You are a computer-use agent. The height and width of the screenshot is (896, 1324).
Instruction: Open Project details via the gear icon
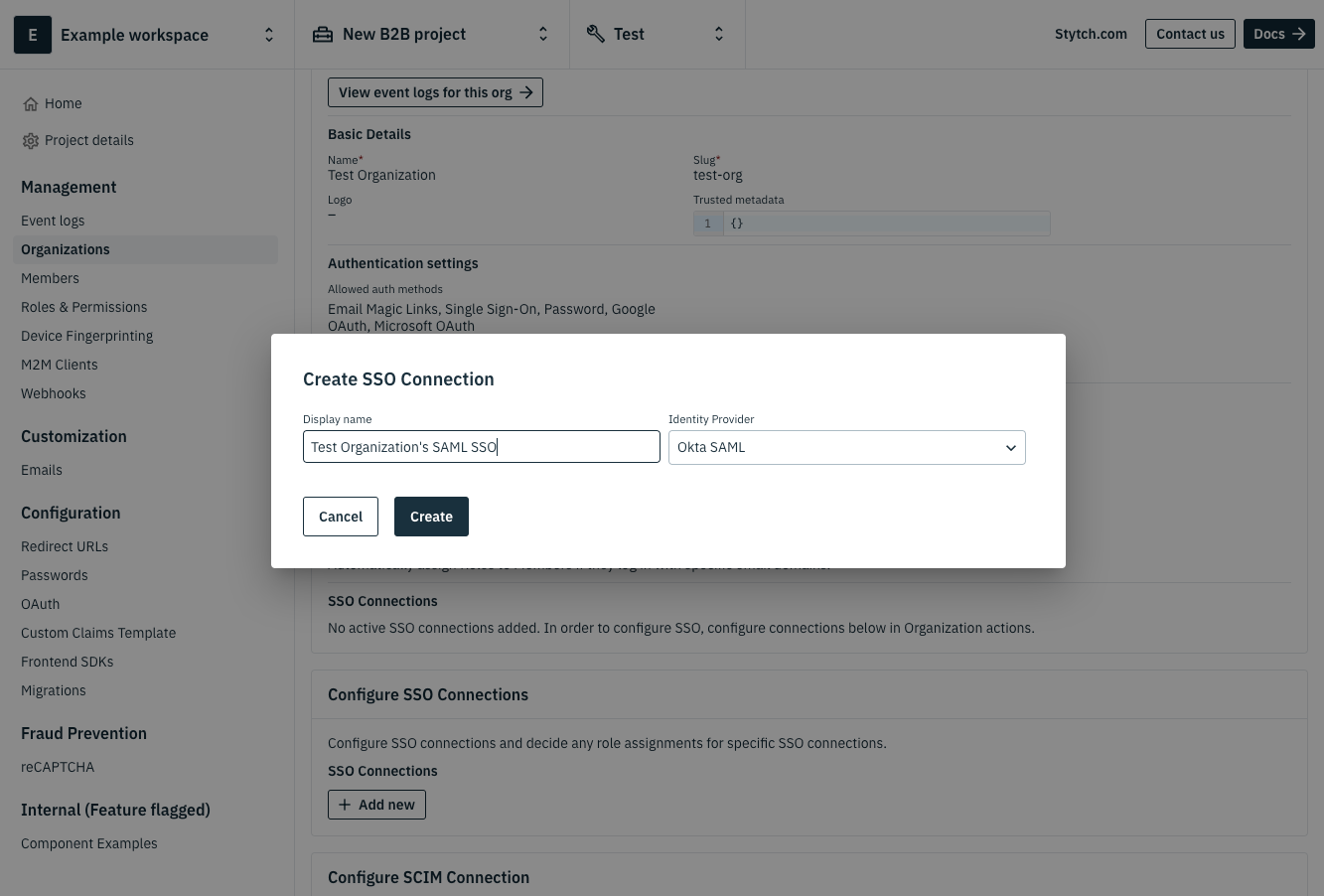tap(31, 140)
